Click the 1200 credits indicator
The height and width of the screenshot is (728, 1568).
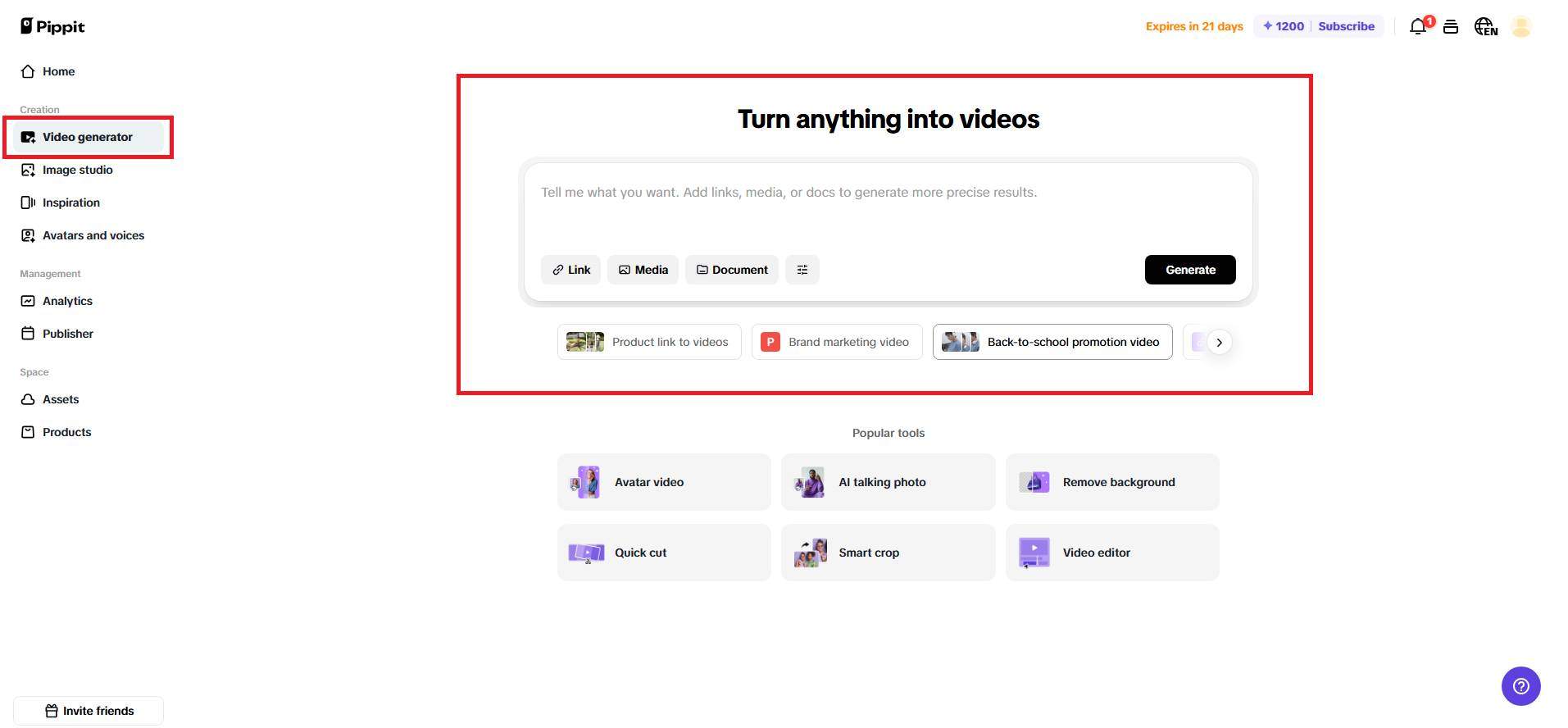(1283, 26)
